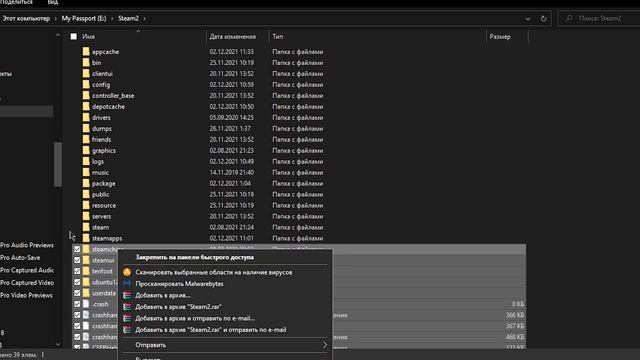The image size is (640, 360).
Task: Click the WinRAR icon beside 'Добавить в архив...'
Action: [127, 295]
